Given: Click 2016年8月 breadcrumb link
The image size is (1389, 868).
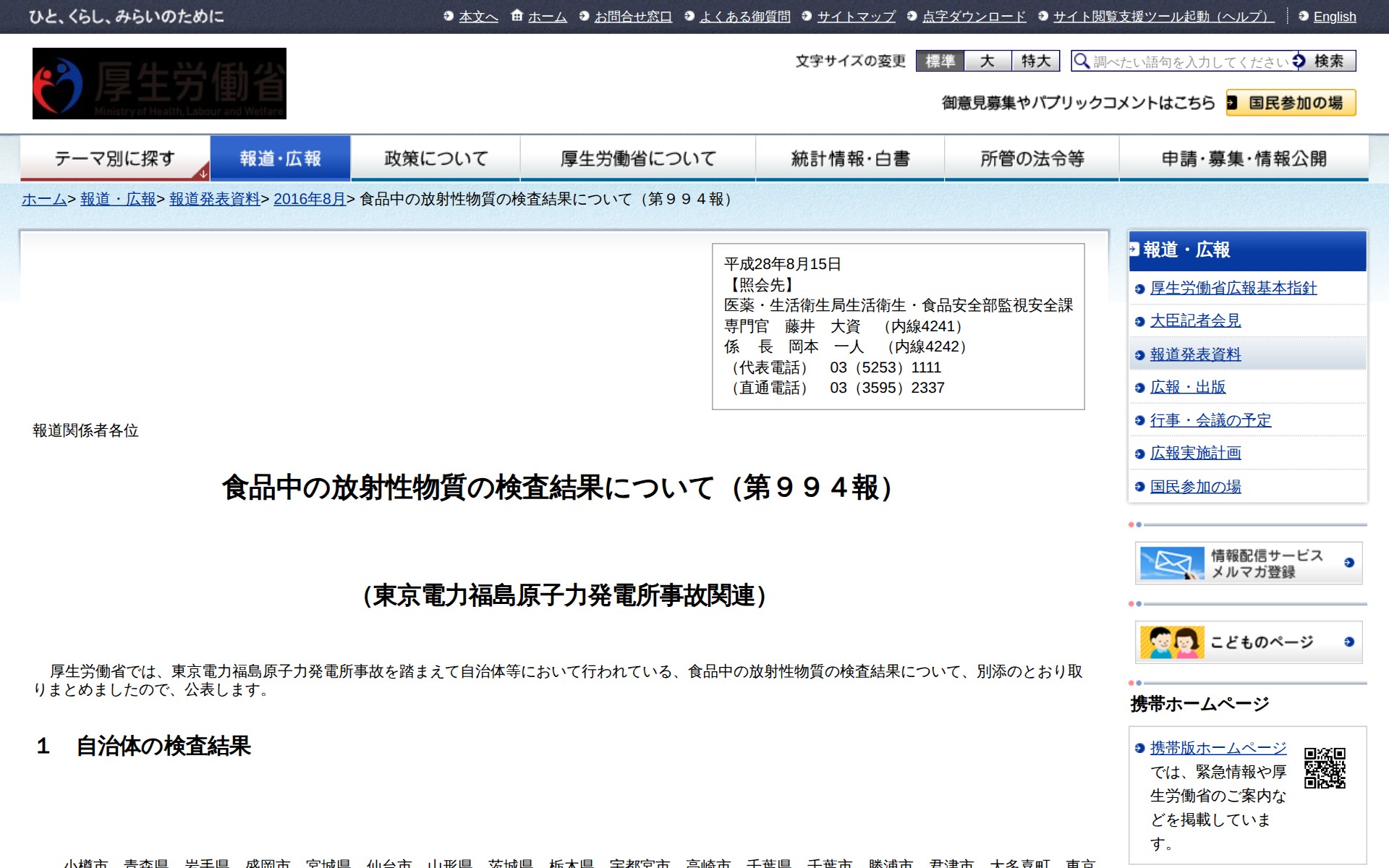Looking at the screenshot, I should tap(309, 199).
